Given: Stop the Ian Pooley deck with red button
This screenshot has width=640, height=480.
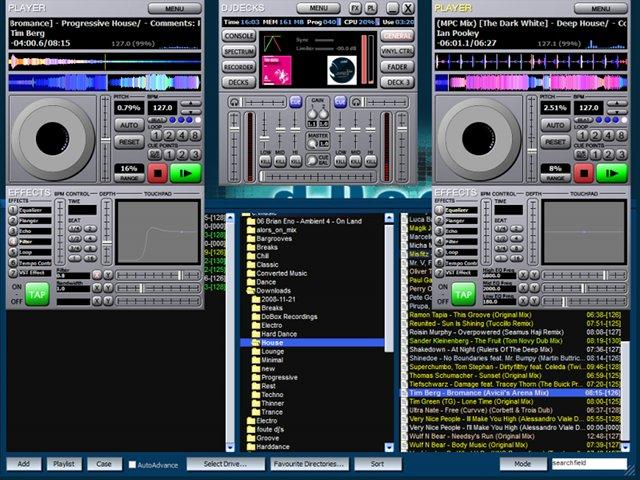Looking at the screenshot, I should 584,173.
